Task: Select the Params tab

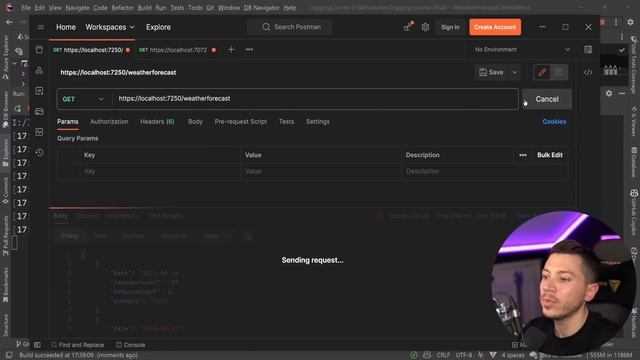Action: point(68,122)
